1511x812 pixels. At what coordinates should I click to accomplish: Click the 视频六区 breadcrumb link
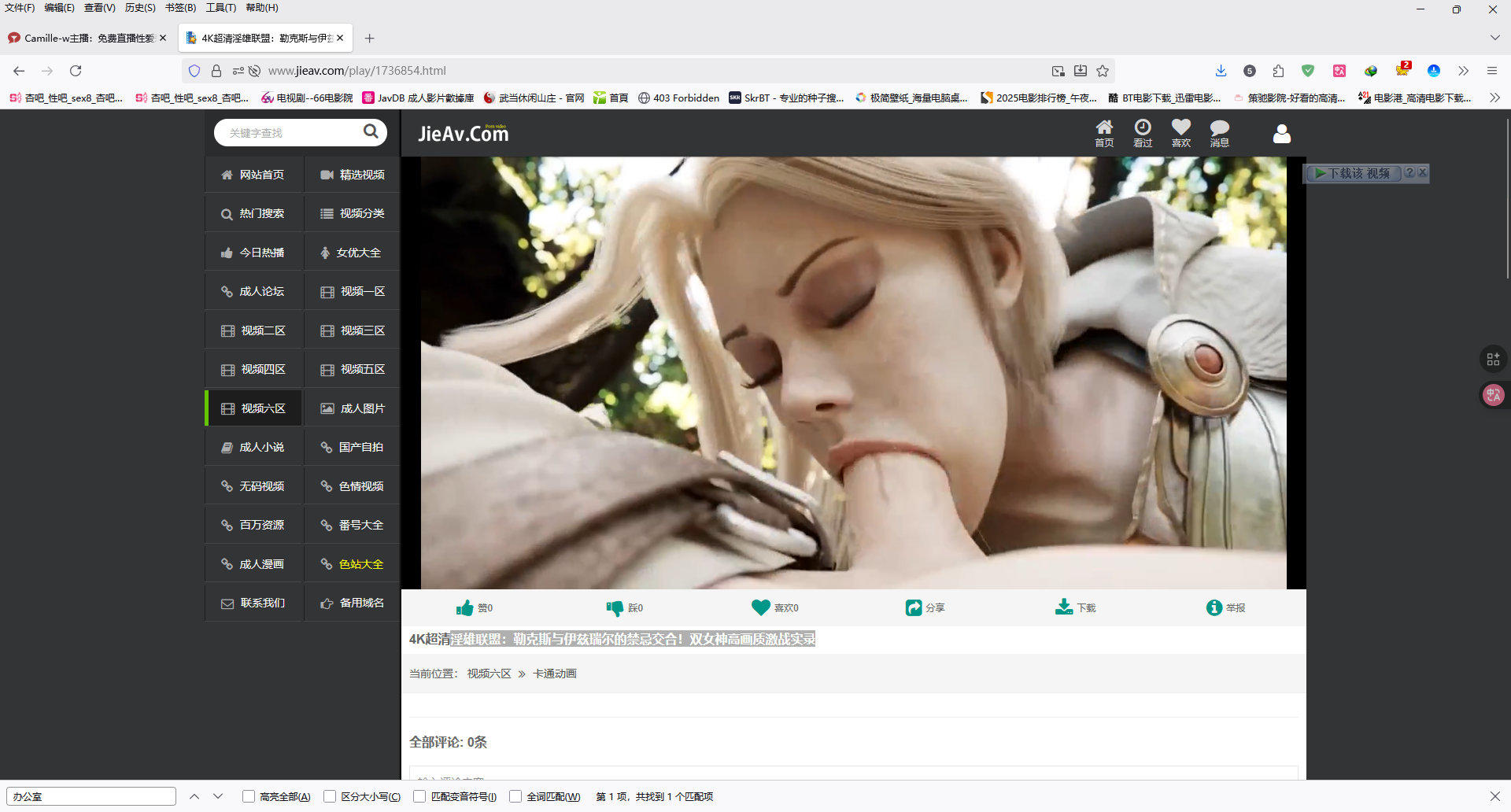pos(489,674)
